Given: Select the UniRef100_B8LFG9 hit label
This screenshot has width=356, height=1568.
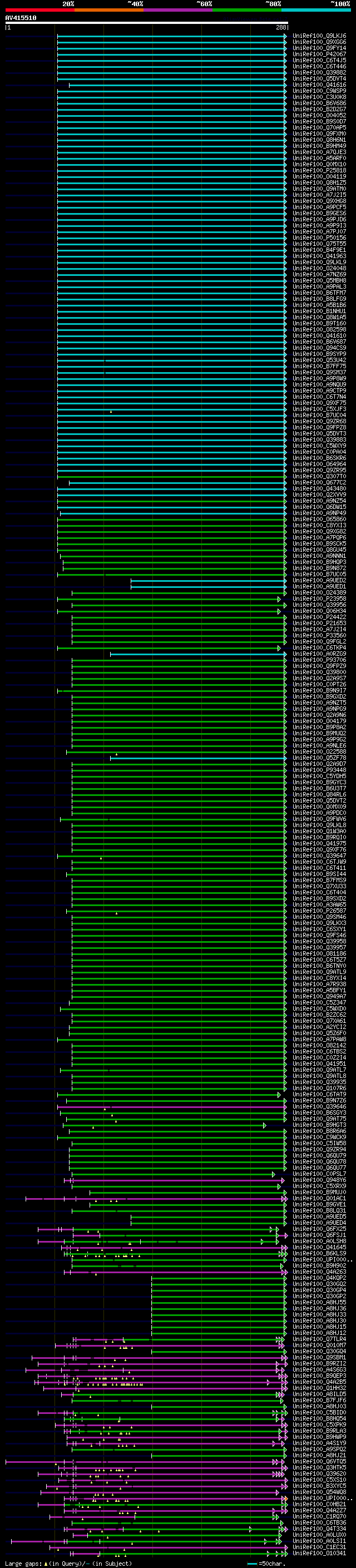Looking at the screenshot, I should pos(319,299).
